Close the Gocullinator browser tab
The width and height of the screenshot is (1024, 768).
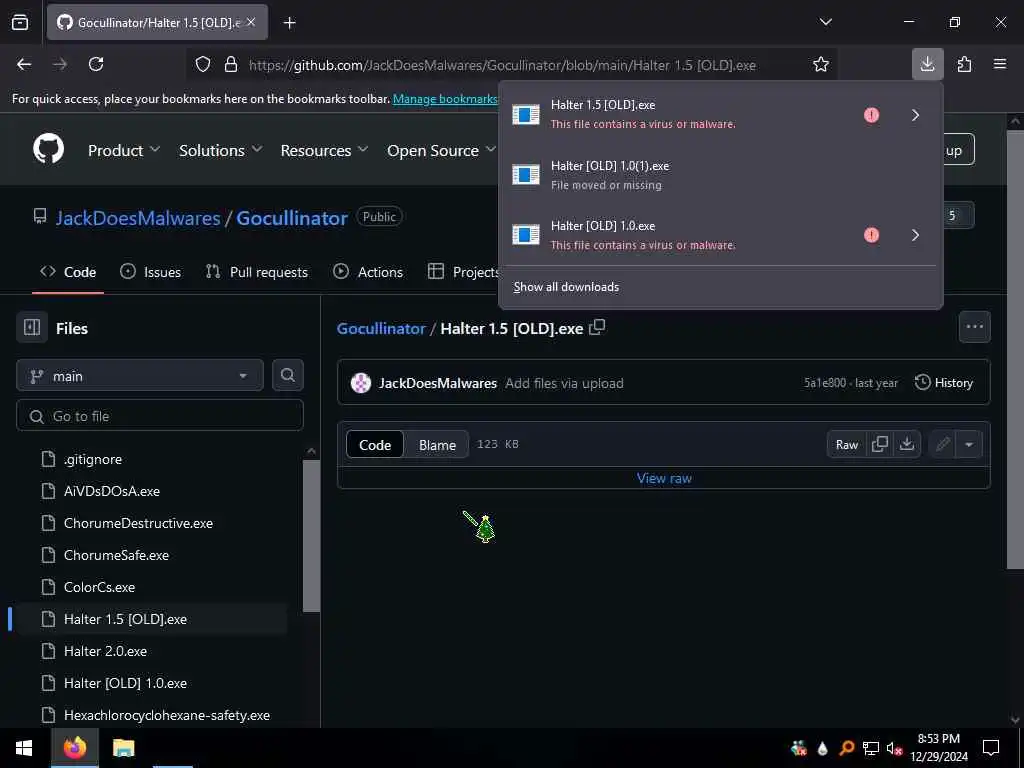(x=251, y=22)
